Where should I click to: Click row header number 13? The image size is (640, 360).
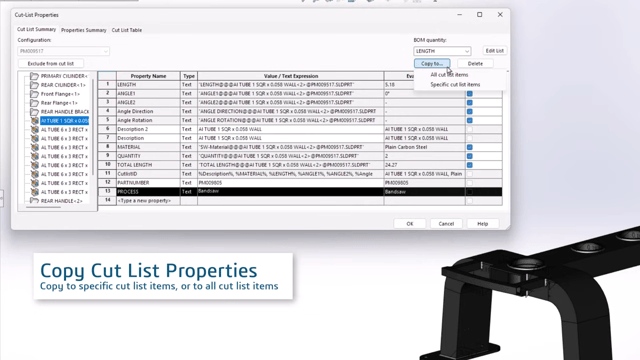pyautogui.click(x=107, y=192)
